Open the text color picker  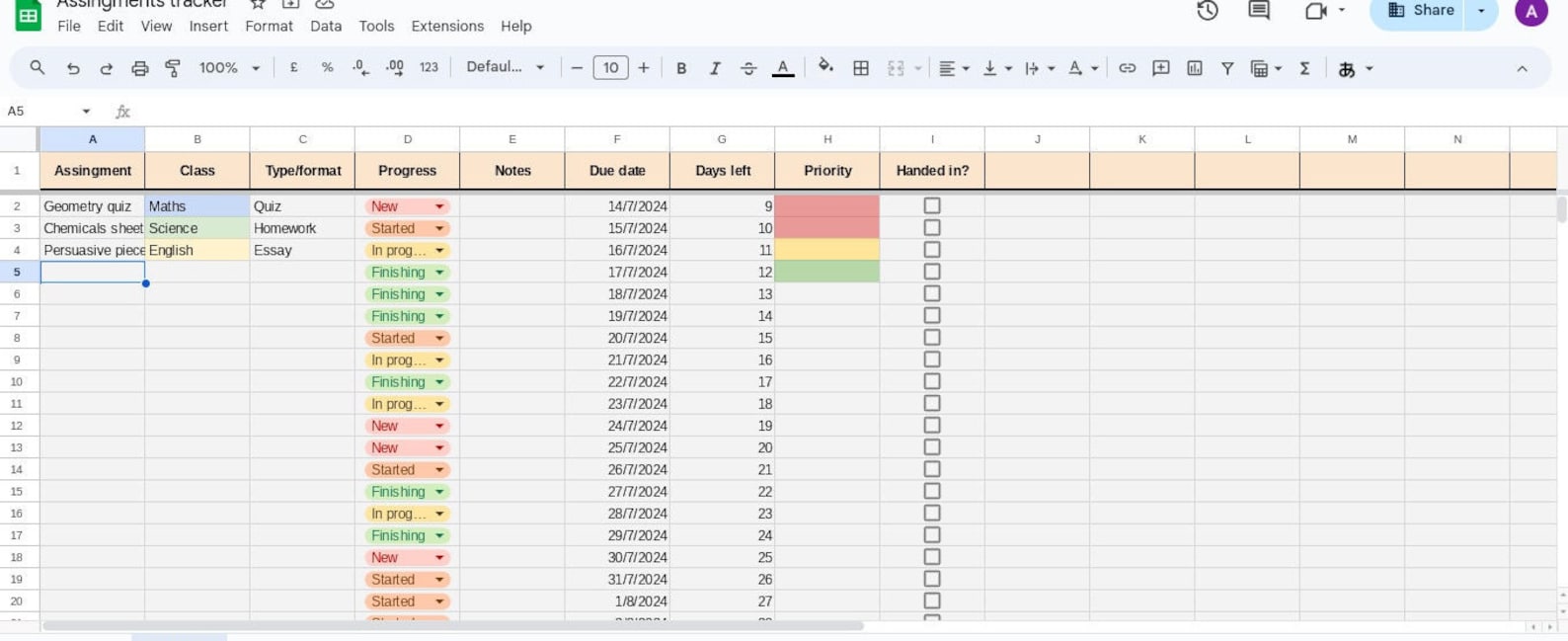[x=783, y=68]
